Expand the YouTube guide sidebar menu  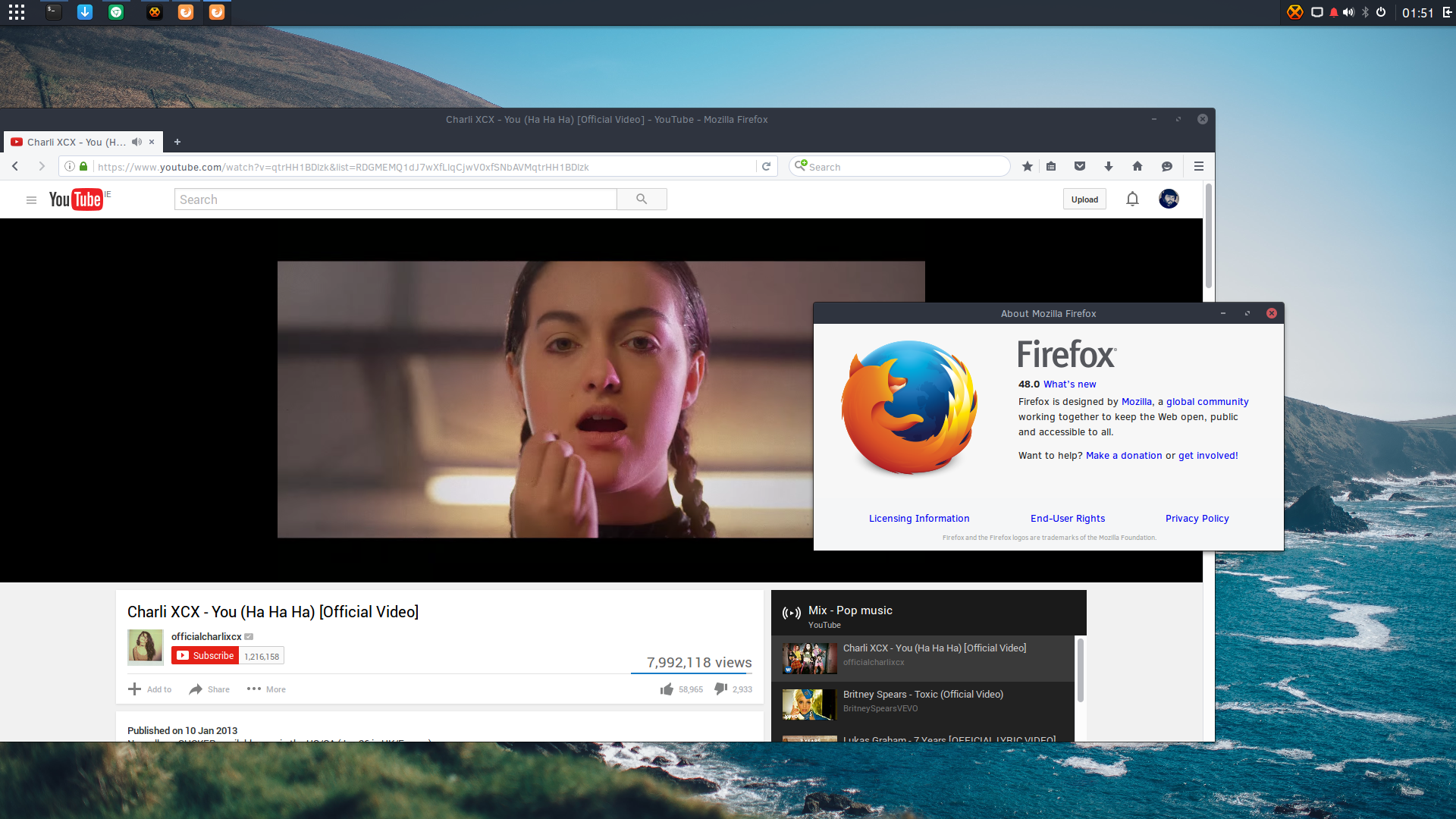pos(31,200)
